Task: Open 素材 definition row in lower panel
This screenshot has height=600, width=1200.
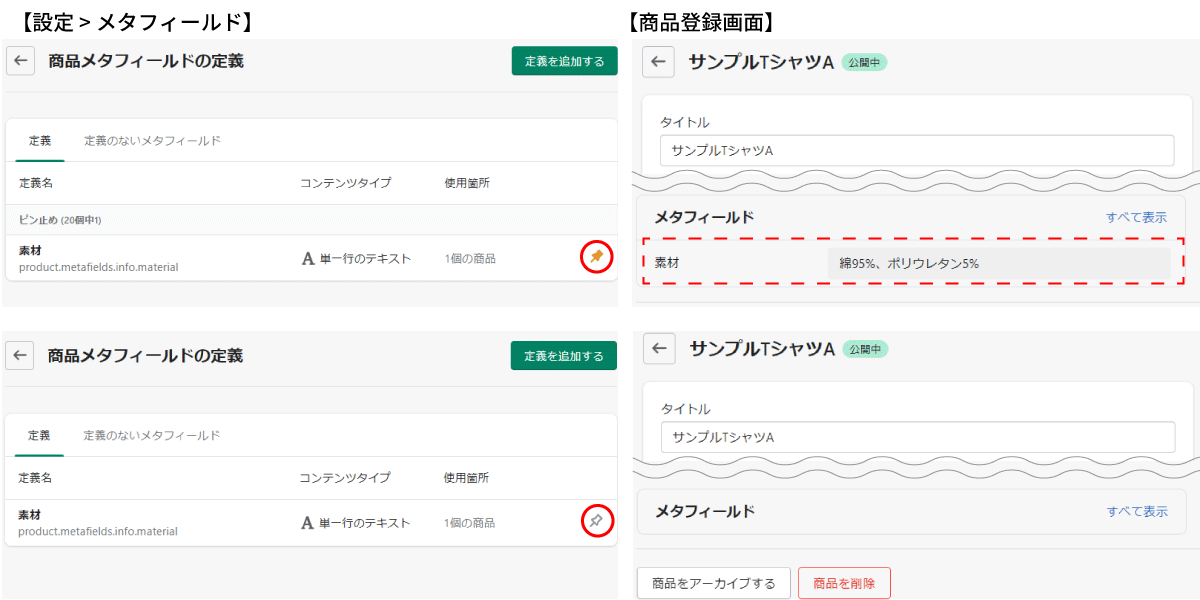Action: click(311, 522)
